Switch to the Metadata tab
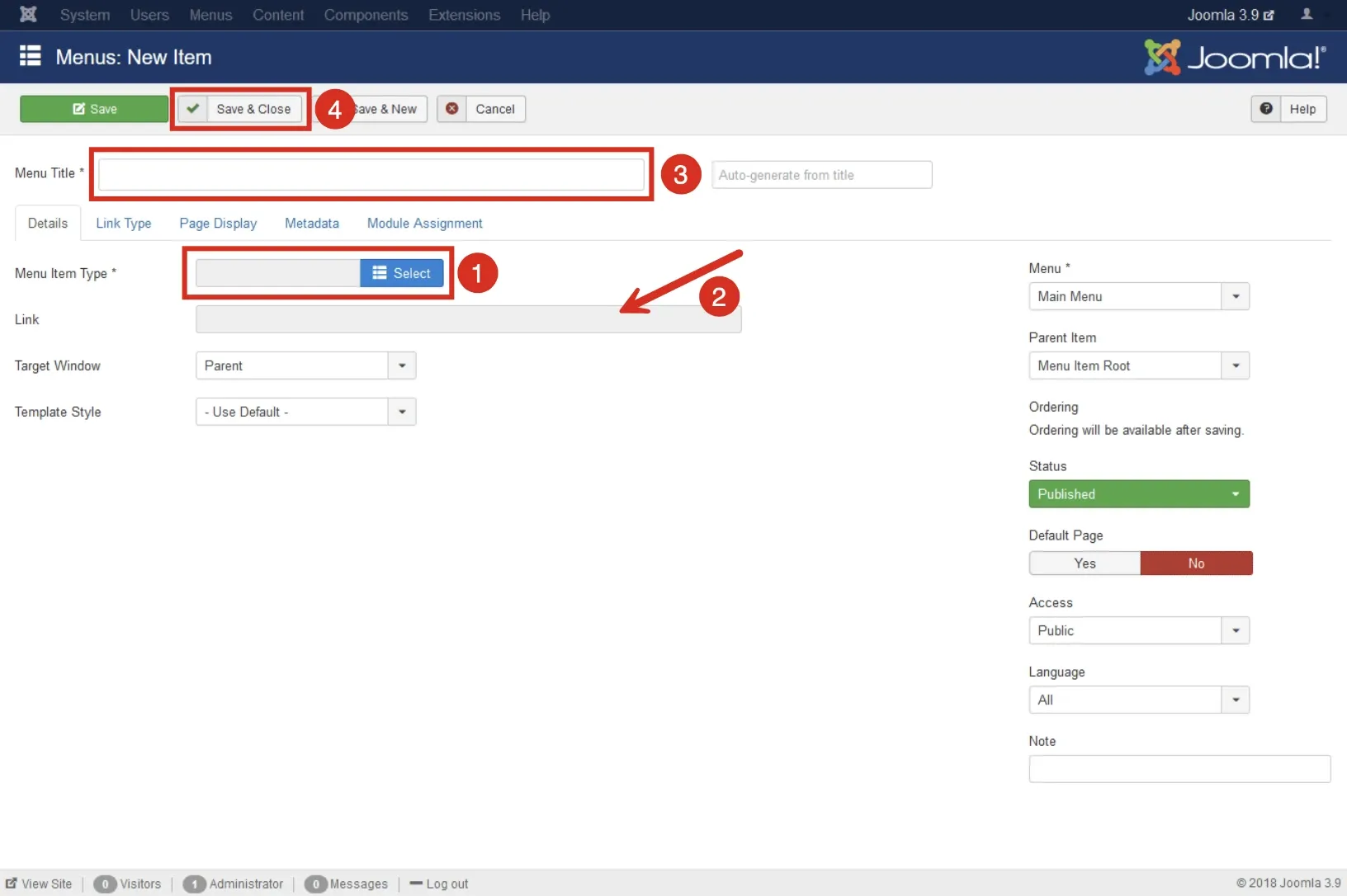1347x896 pixels. coord(312,224)
